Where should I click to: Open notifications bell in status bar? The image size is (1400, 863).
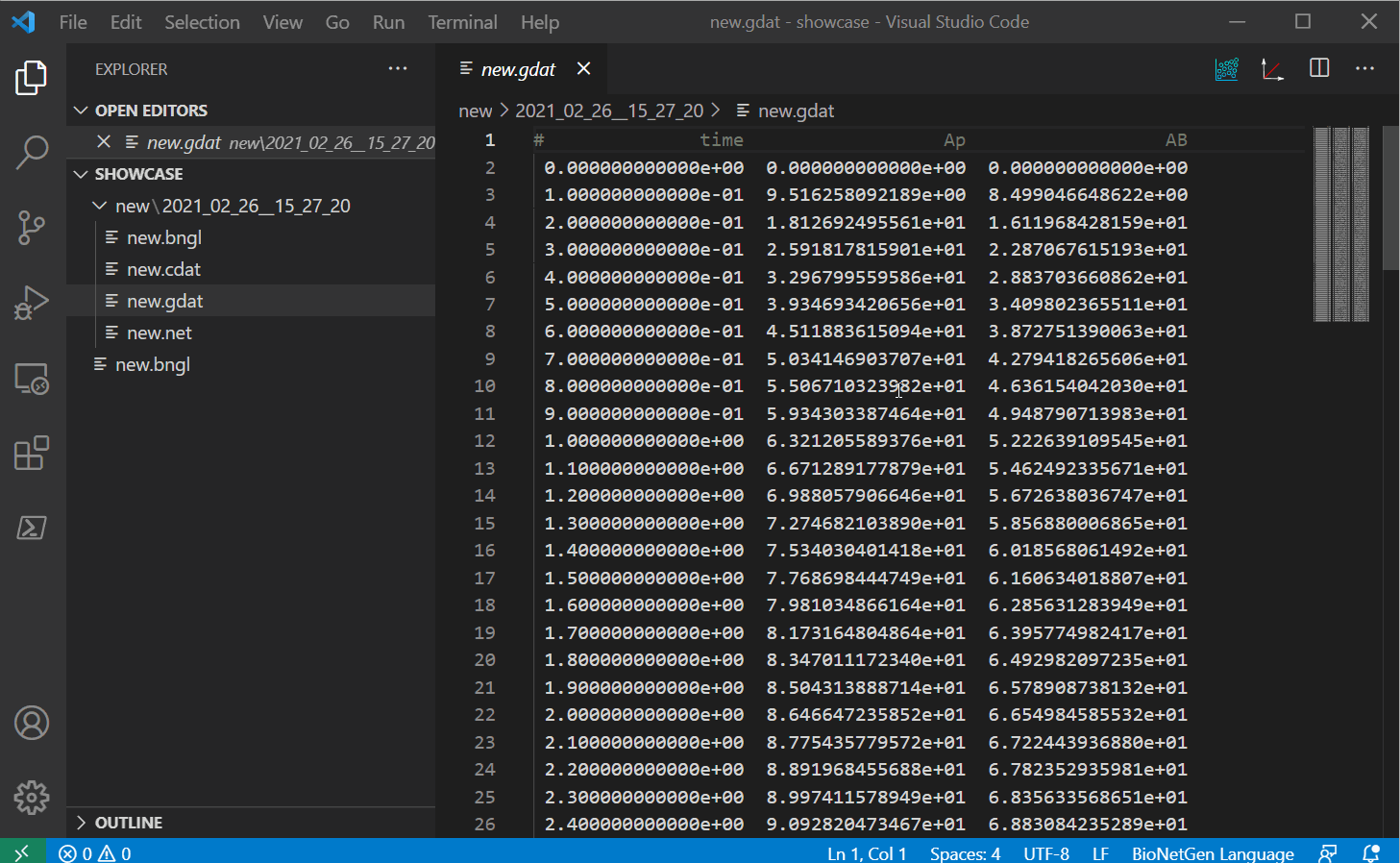tap(1371, 853)
